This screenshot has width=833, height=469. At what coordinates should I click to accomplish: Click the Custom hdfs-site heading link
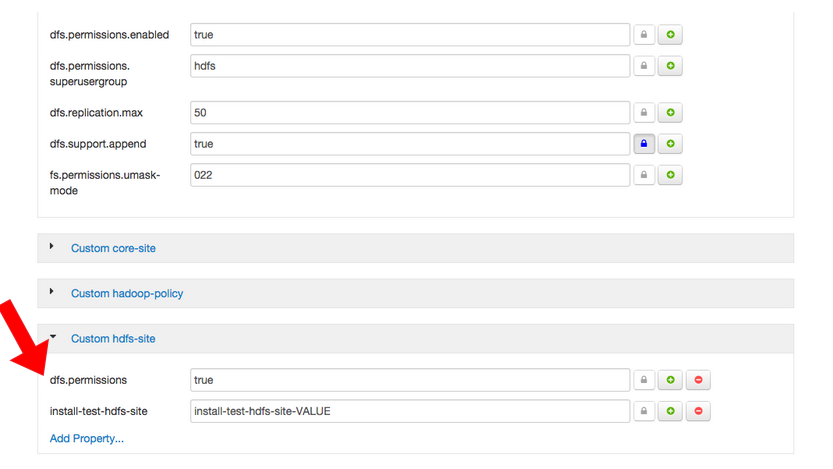point(113,339)
